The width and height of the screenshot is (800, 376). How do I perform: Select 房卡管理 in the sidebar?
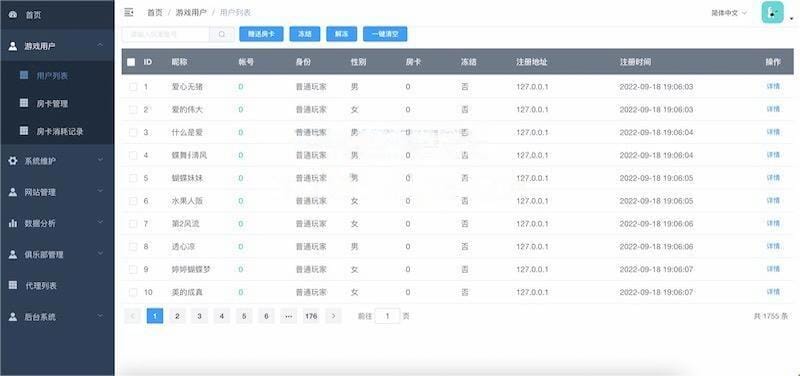click(57, 104)
